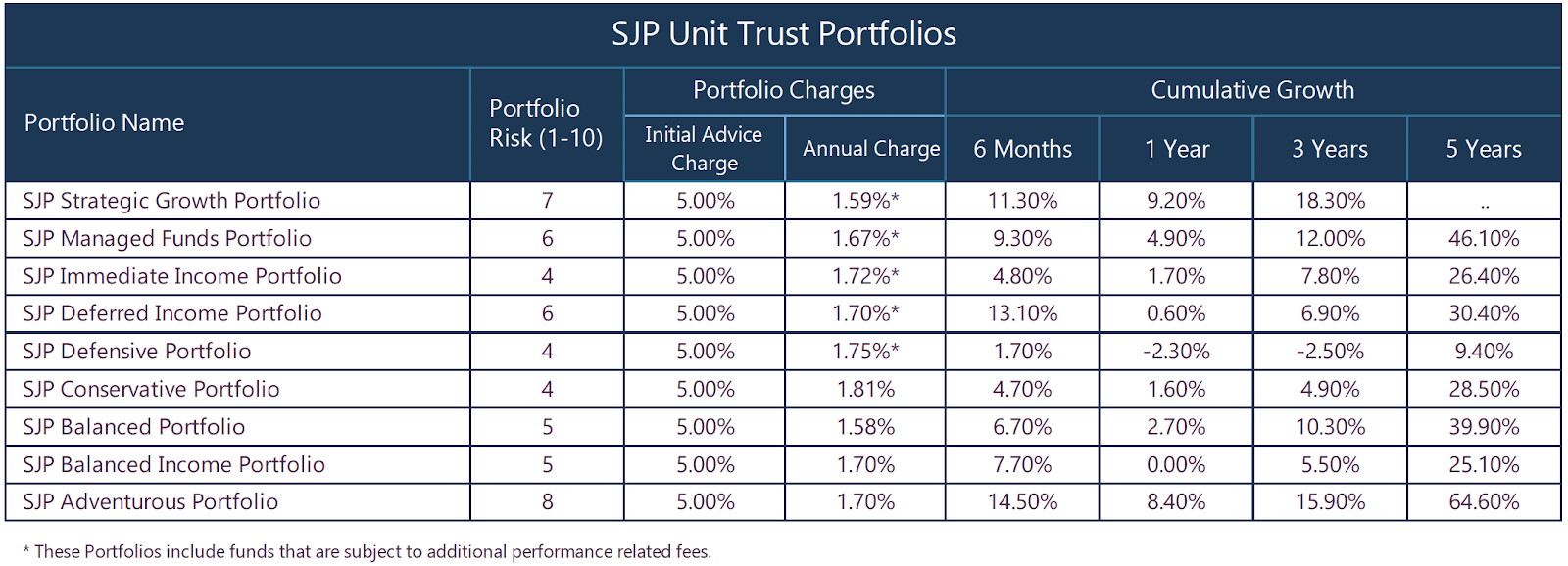Select the 13.10% six-month growth cell

(1022, 314)
